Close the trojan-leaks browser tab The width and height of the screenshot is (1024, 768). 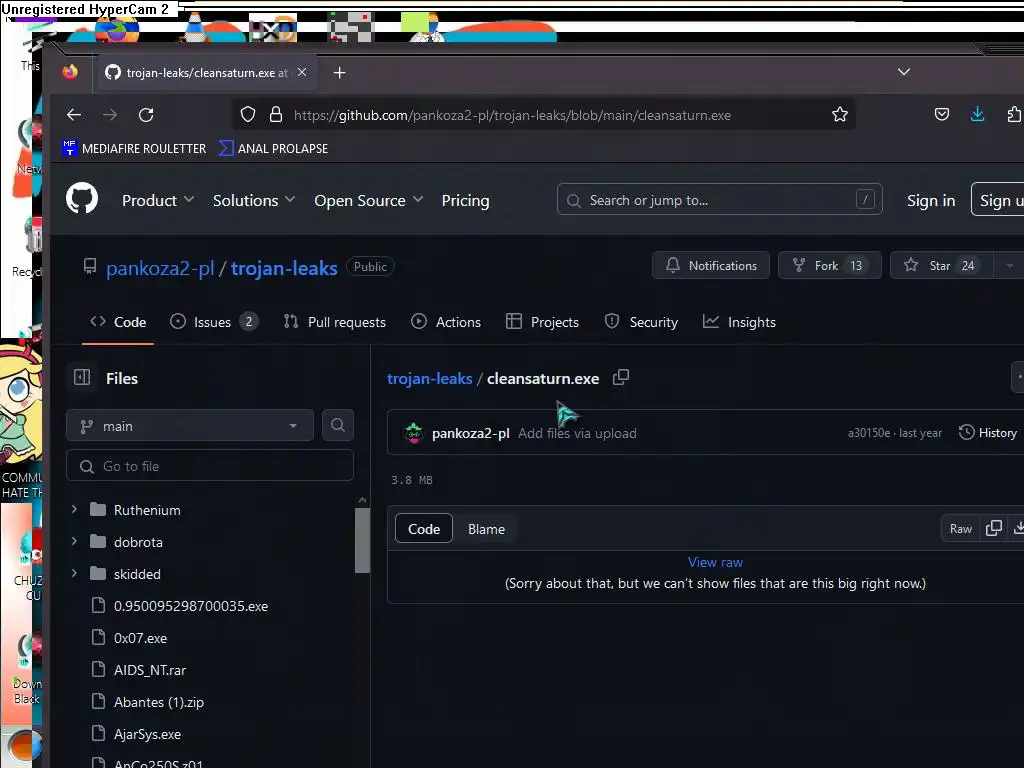302,72
